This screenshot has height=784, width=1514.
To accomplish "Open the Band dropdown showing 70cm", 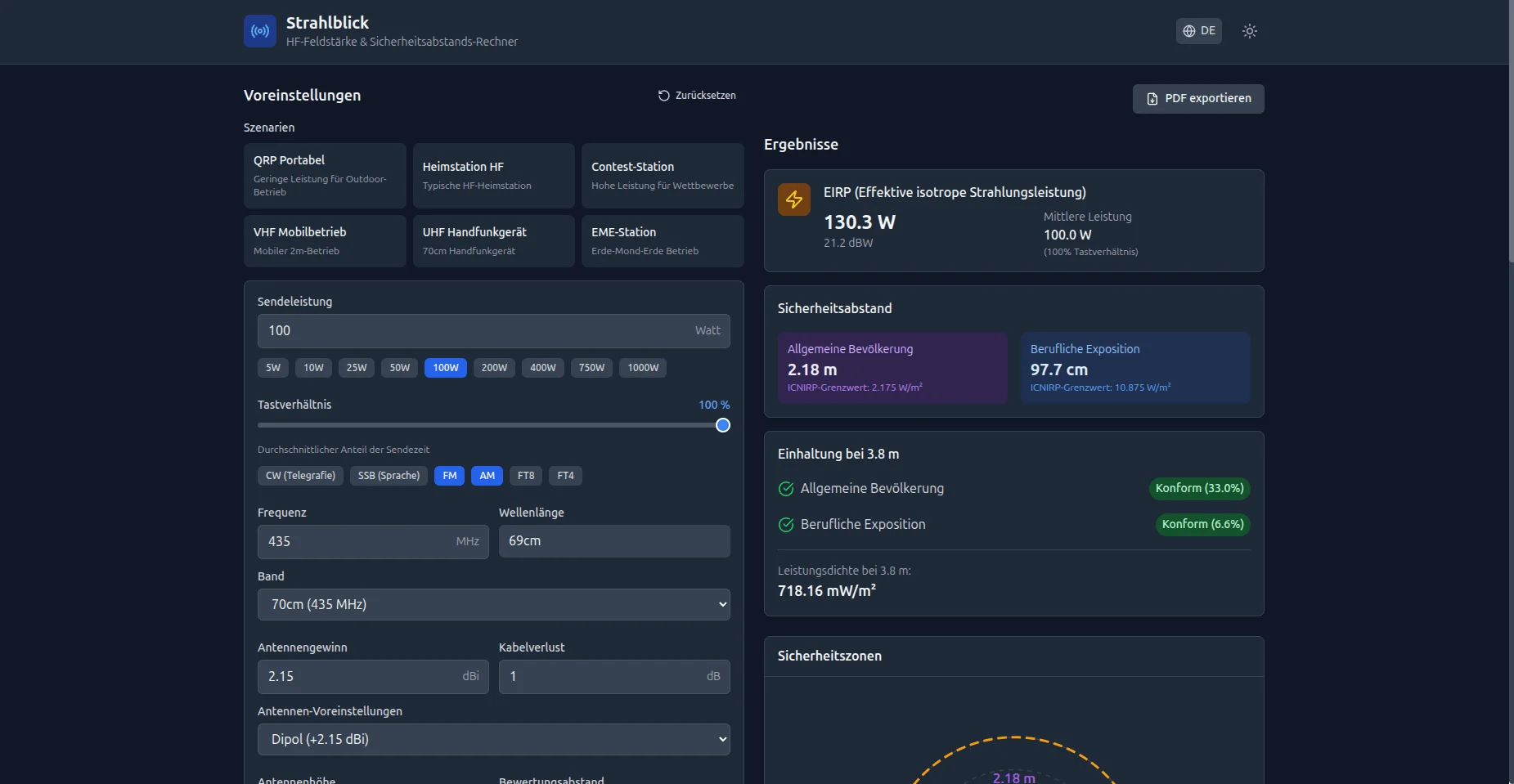I will 493,604.
